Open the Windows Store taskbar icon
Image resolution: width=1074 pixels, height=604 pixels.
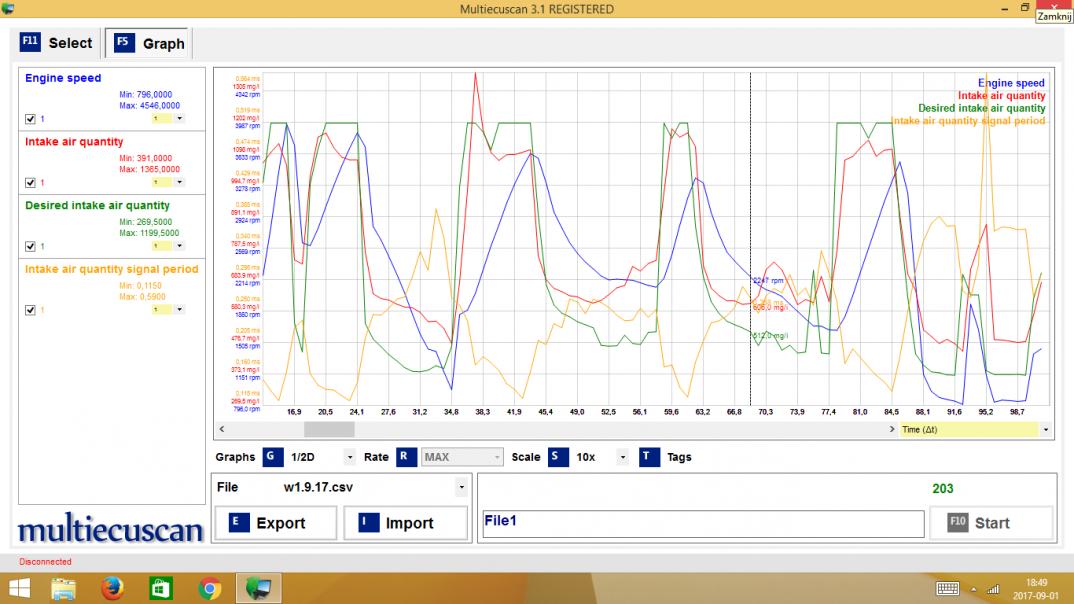coord(161,588)
